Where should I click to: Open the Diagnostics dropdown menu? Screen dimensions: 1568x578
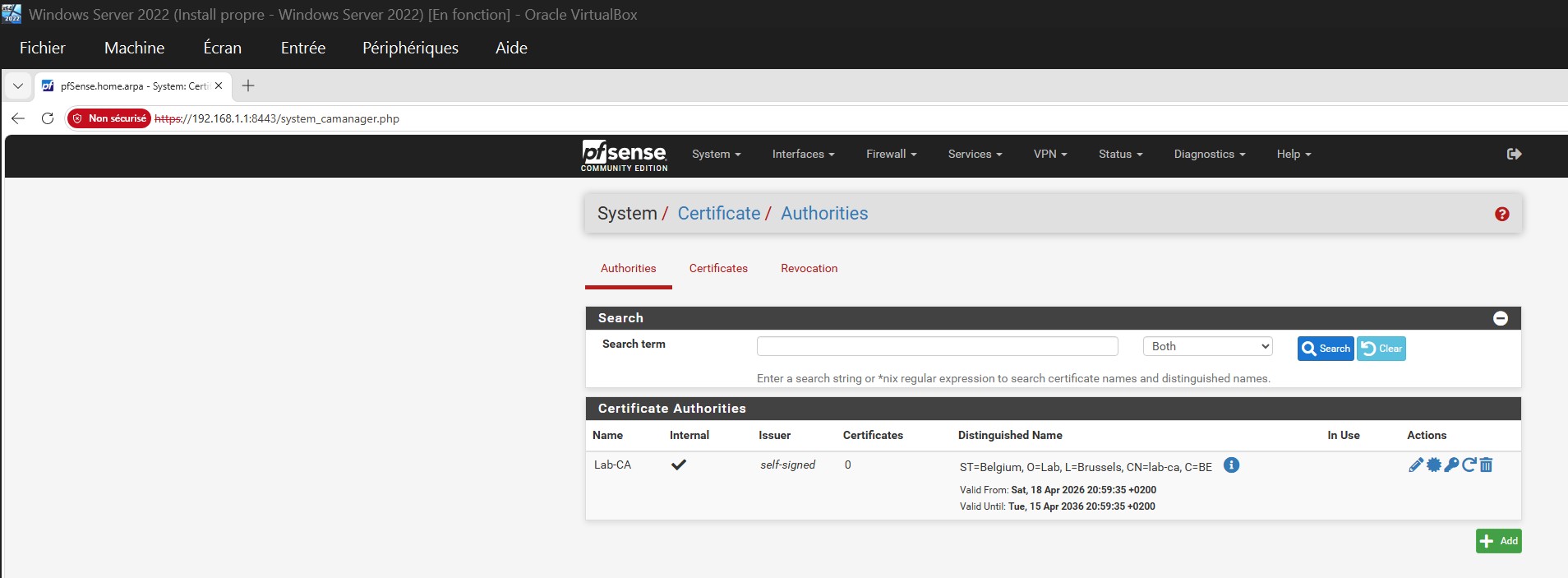click(1209, 154)
